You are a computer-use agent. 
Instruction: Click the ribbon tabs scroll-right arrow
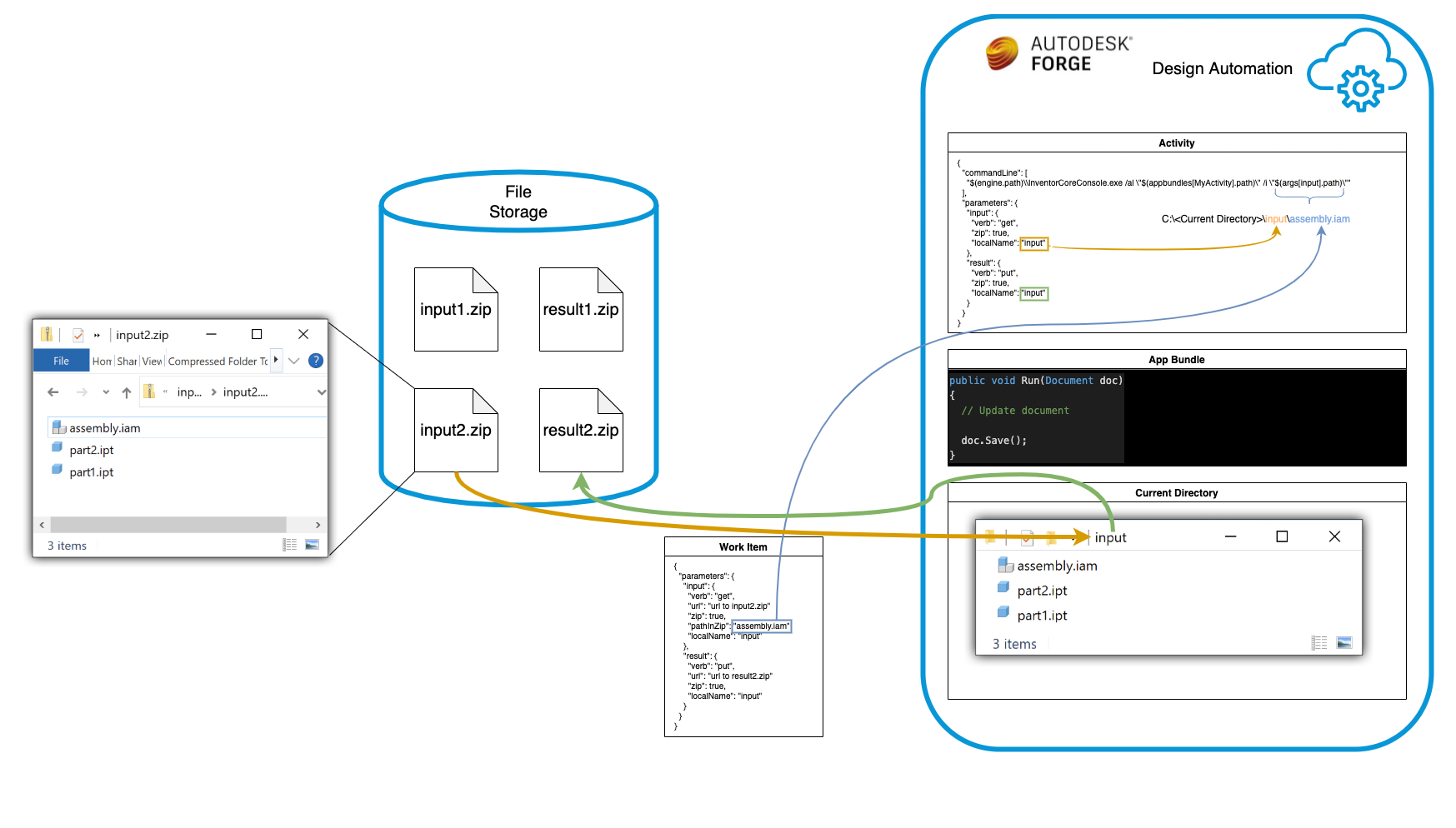pos(276,360)
